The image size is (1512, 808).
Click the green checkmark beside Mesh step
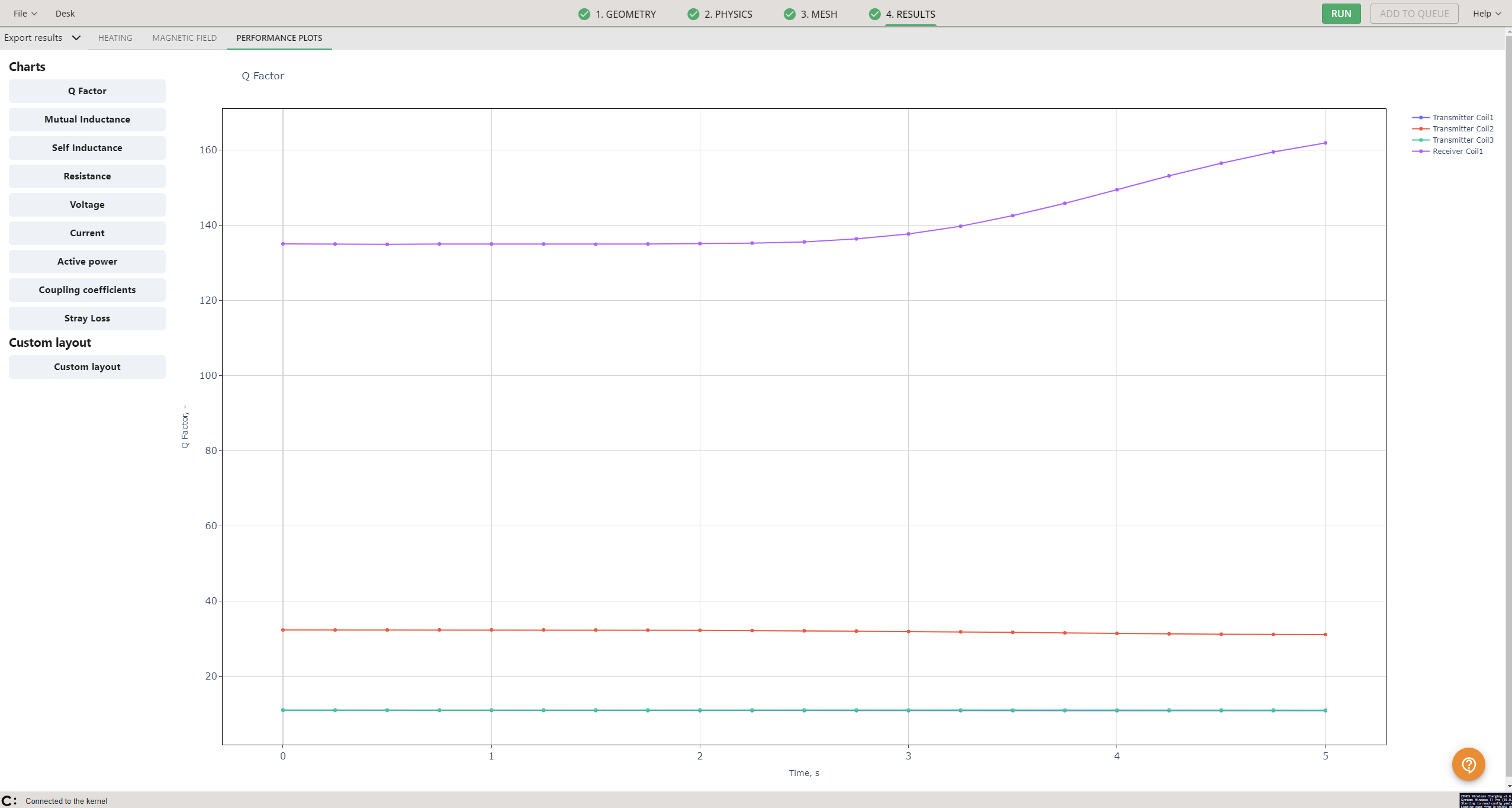click(x=790, y=14)
